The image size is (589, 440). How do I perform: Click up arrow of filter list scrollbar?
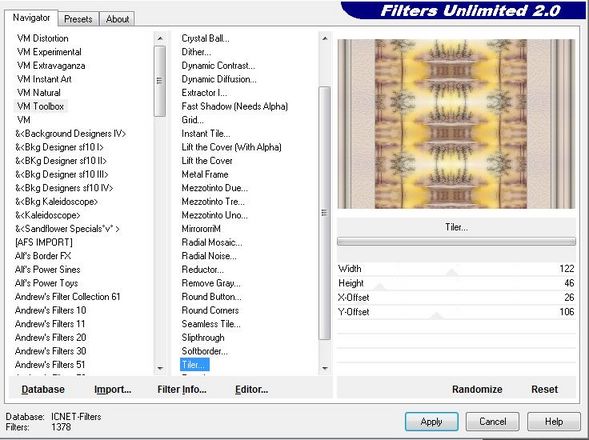(x=325, y=38)
